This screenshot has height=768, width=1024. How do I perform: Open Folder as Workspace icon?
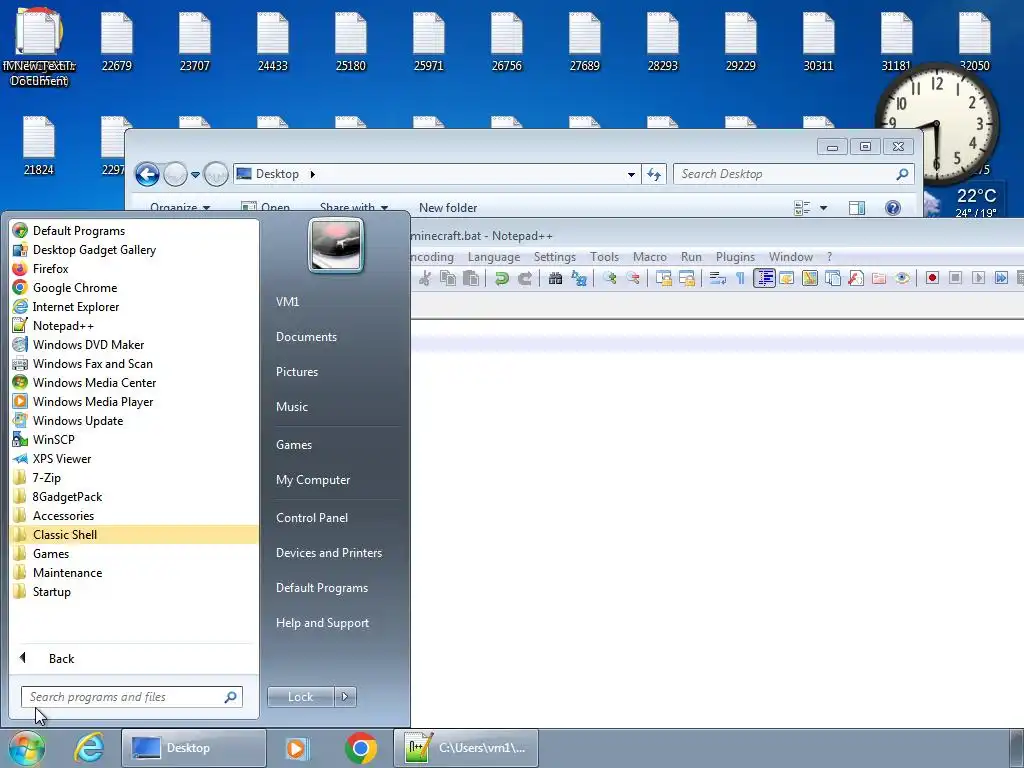879,278
